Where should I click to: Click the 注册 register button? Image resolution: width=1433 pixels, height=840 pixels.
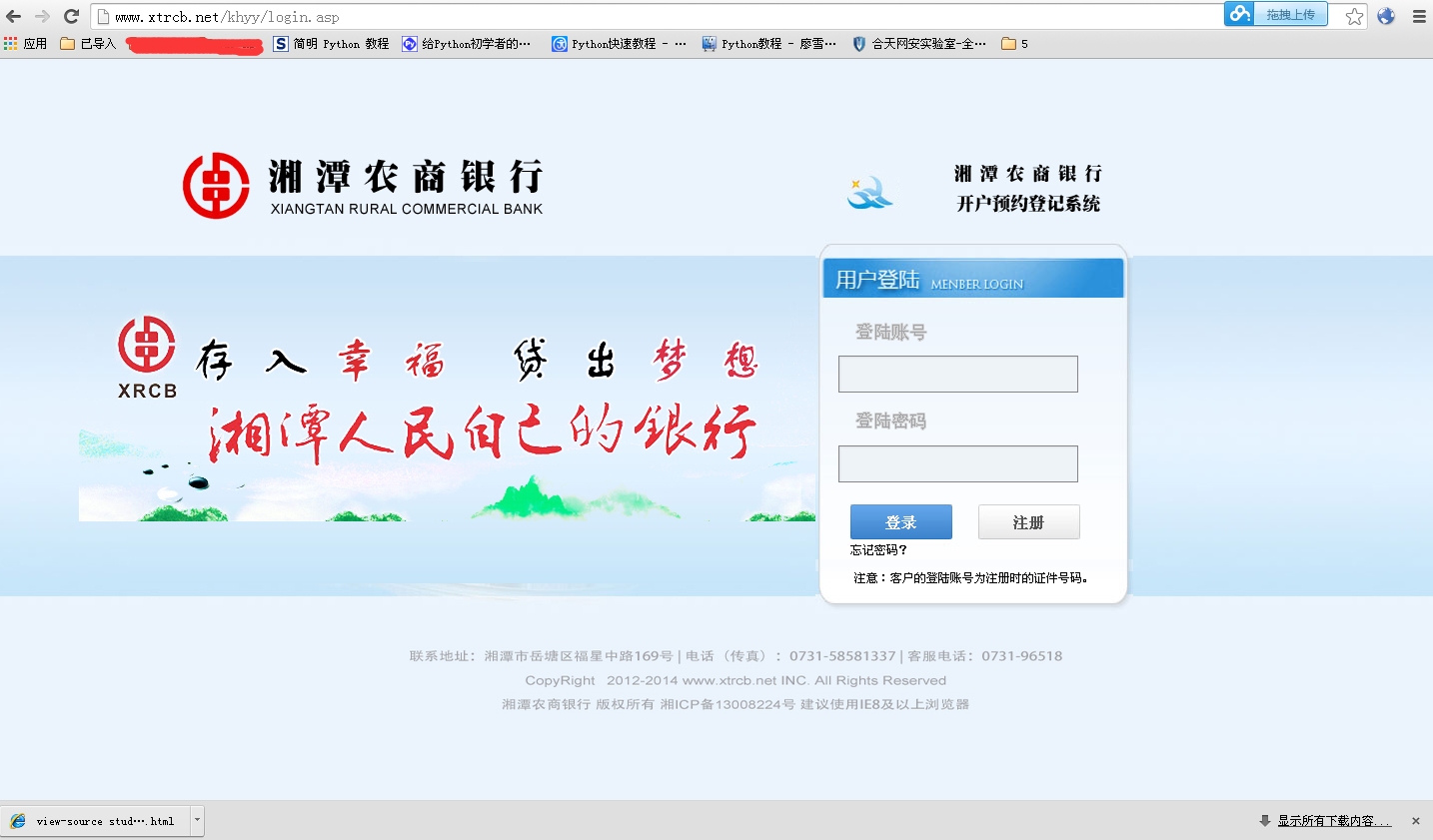(1028, 521)
